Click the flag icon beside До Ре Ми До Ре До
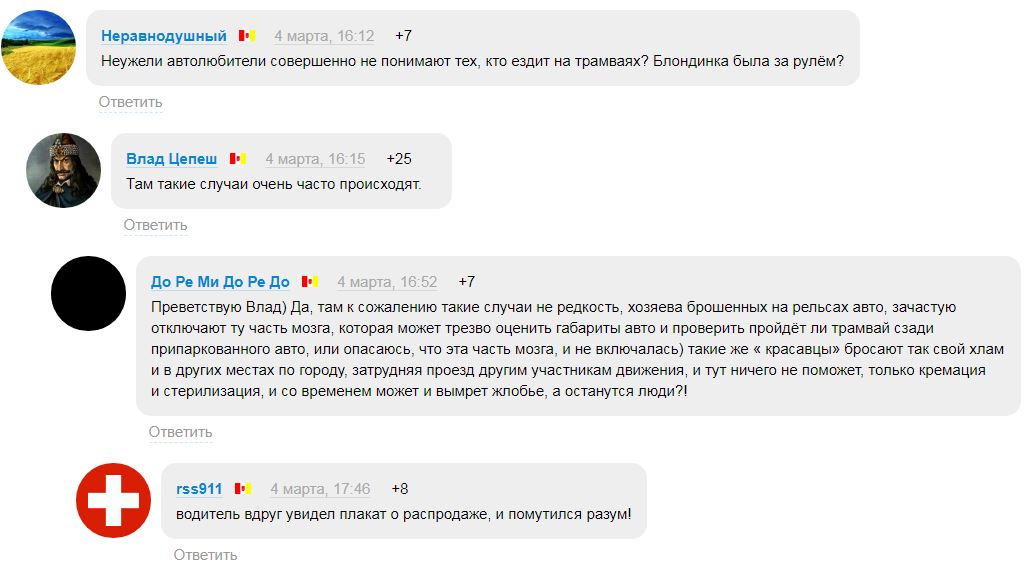 [310, 282]
